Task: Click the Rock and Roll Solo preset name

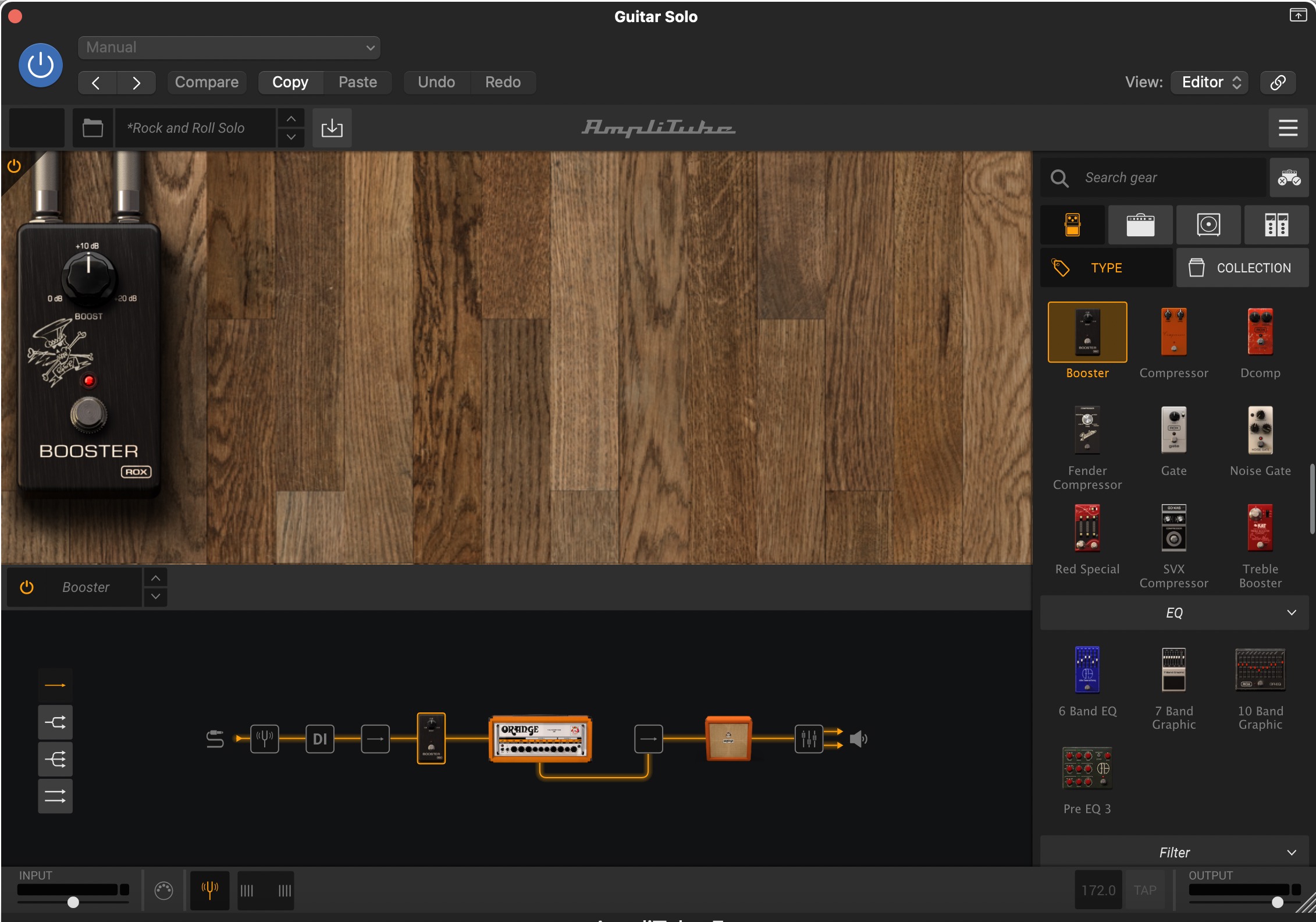Action: [x=194, y=127]
